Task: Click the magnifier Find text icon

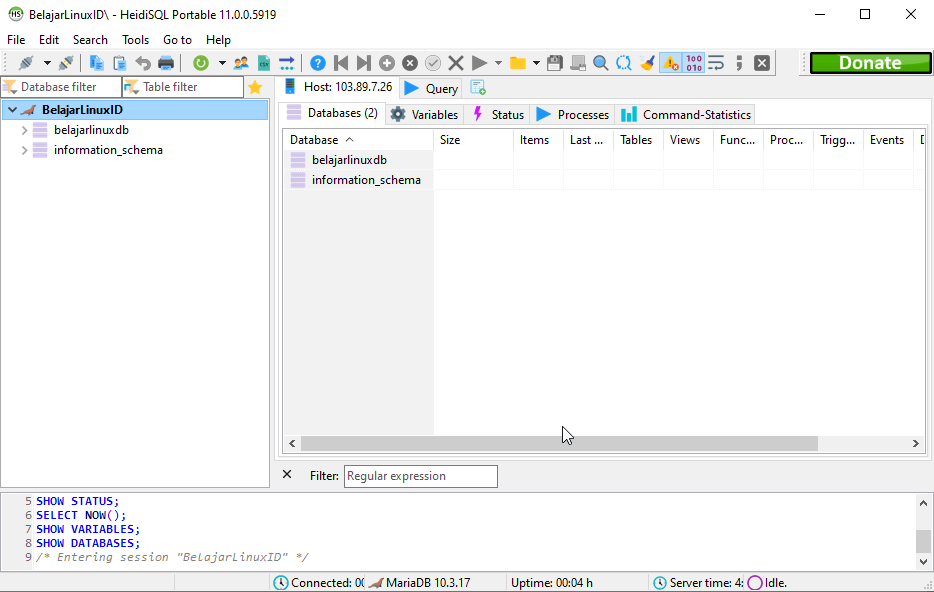Action: (x=600, y=63)
